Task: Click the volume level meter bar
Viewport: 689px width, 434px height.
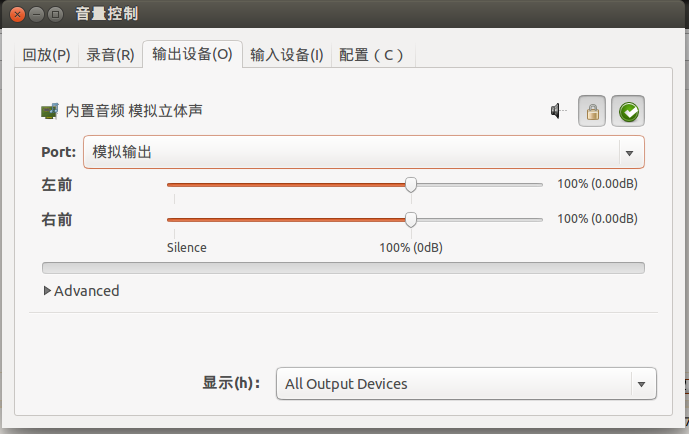Action: (x=343, y=268)
